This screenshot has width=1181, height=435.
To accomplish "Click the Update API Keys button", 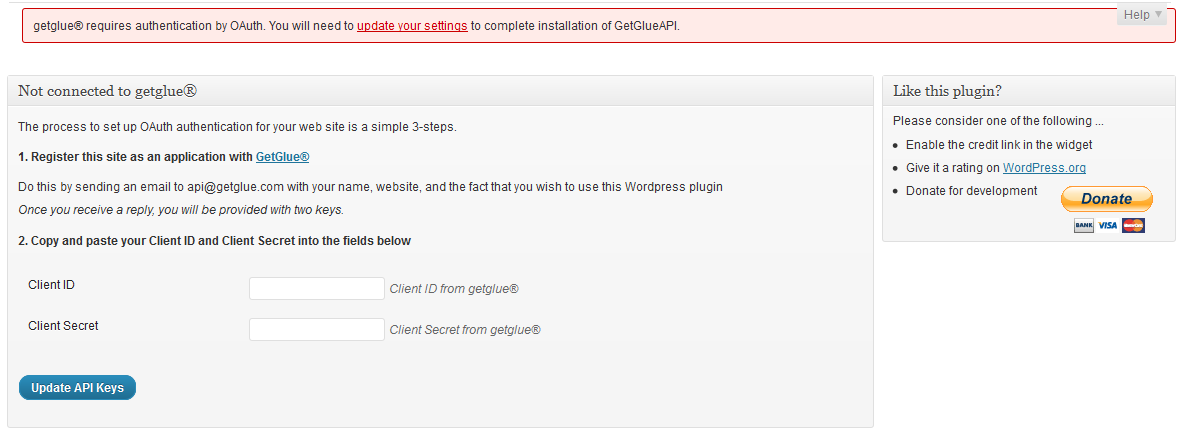I will pos(78,388).
